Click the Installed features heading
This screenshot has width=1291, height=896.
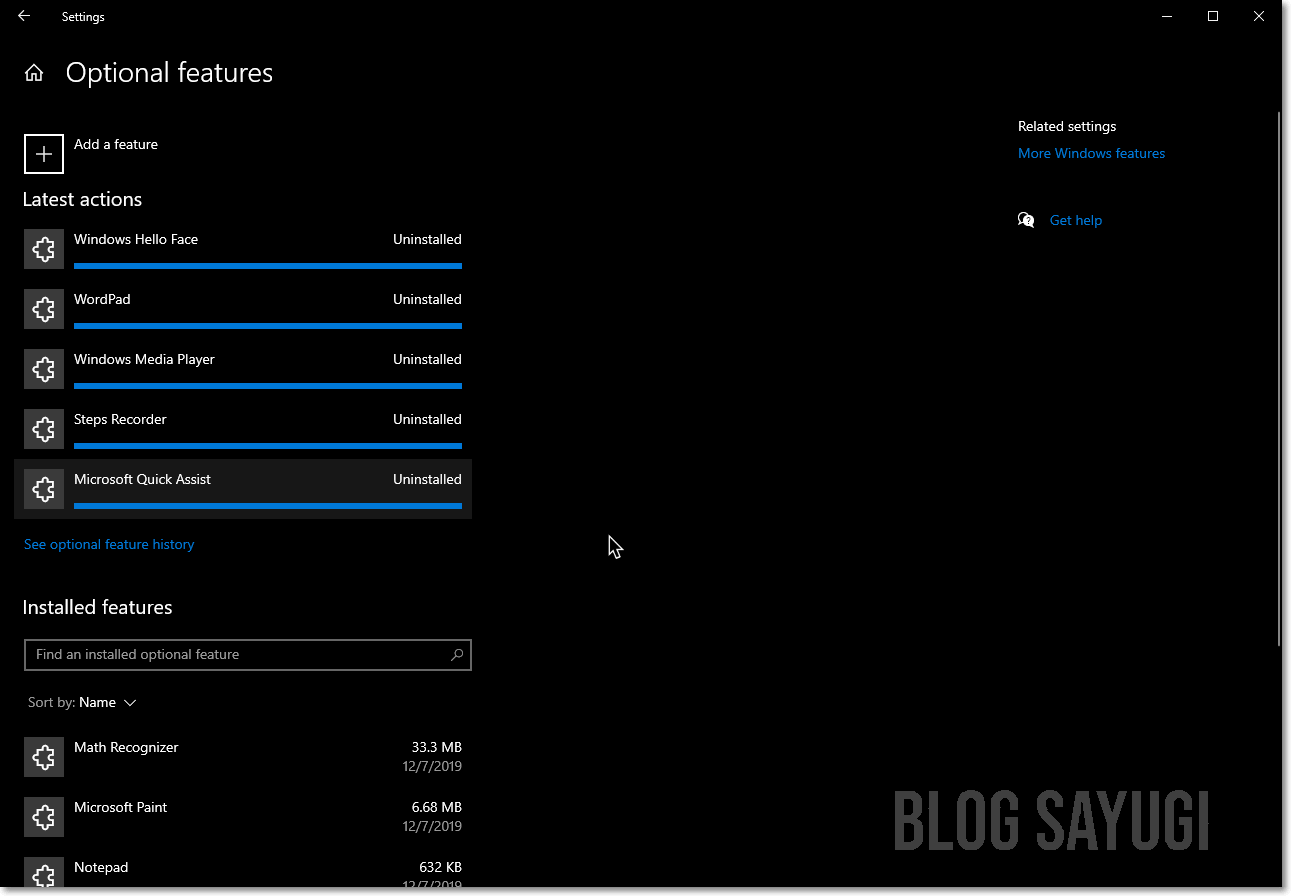97,607
